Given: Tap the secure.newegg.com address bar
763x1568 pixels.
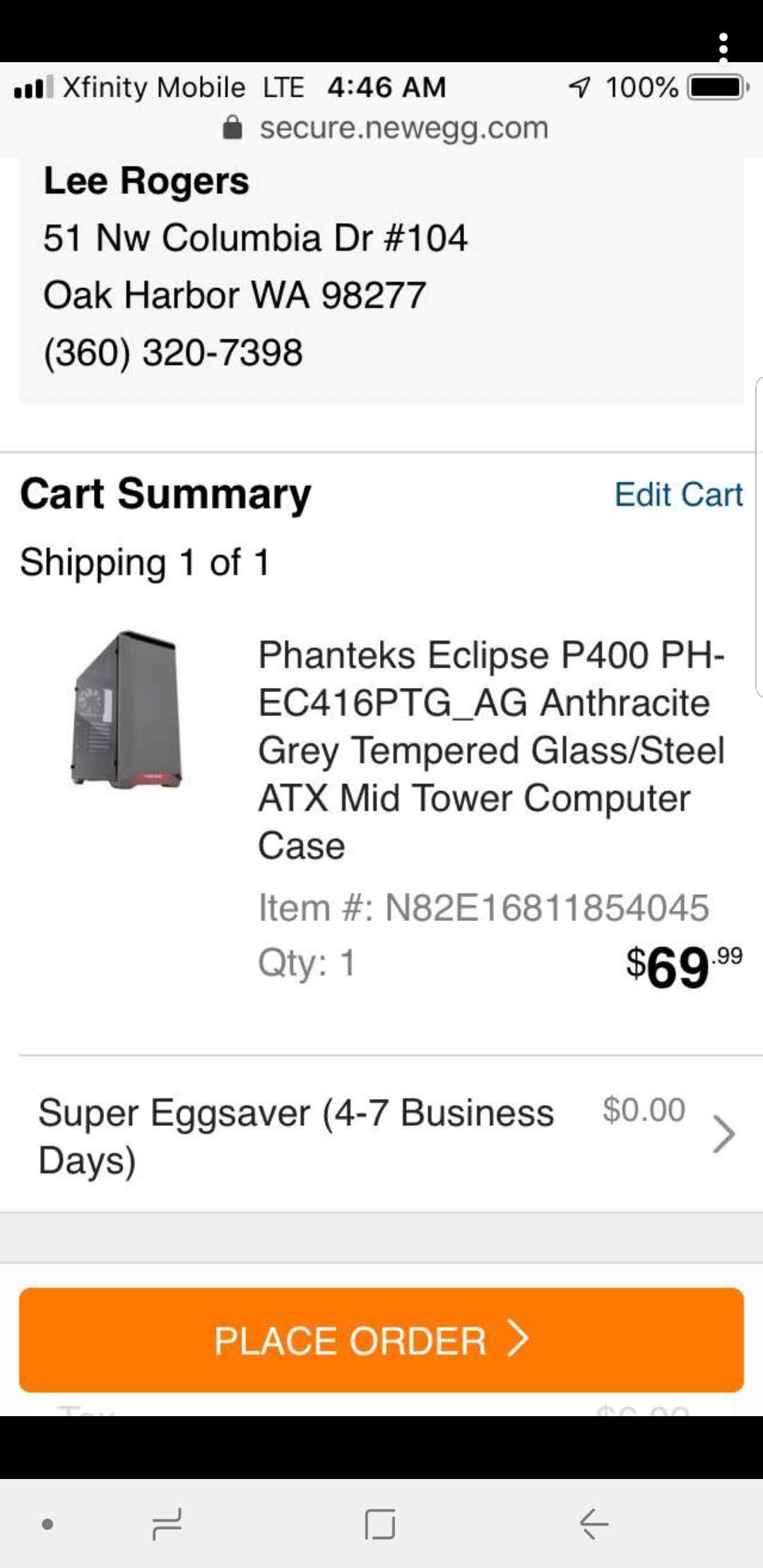Looking at the screenshot, I should click(x=403, y=128).
